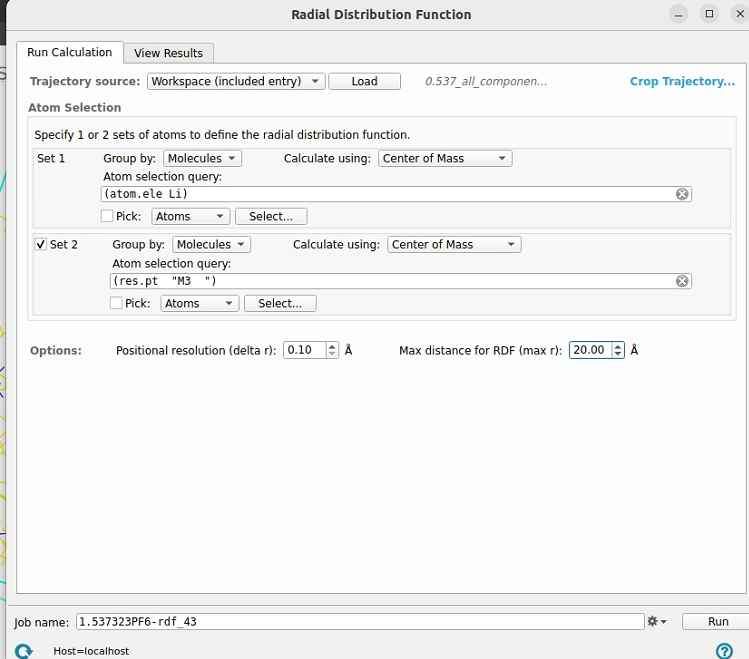This screenshot has height=659, width=749.
Task: Open help with the question mark icon
Action: pyautogui.click(x=724, y=650)
